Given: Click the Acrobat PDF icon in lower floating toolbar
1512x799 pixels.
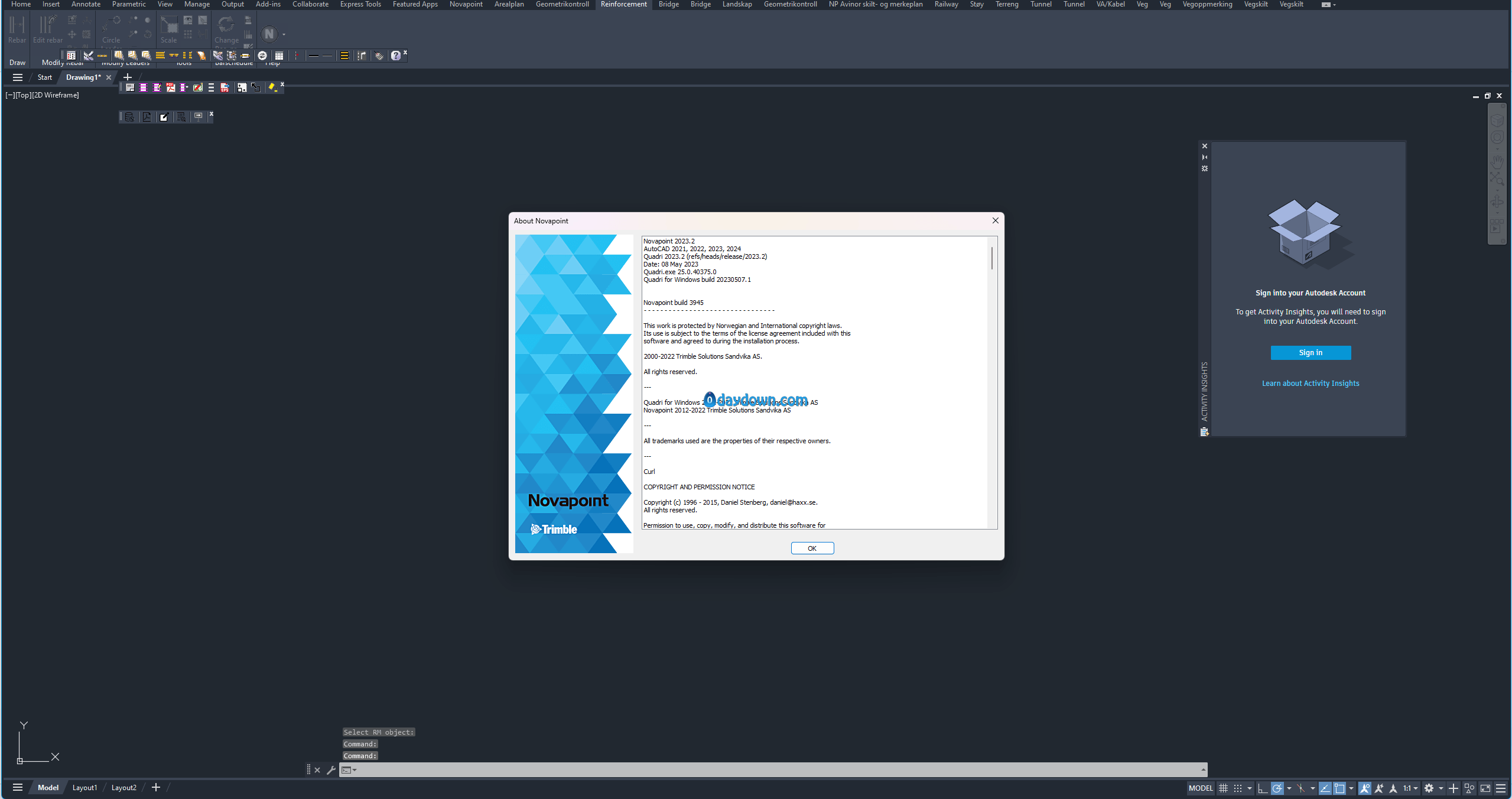Looking at the screenshot, I should [x=147, y=117].
